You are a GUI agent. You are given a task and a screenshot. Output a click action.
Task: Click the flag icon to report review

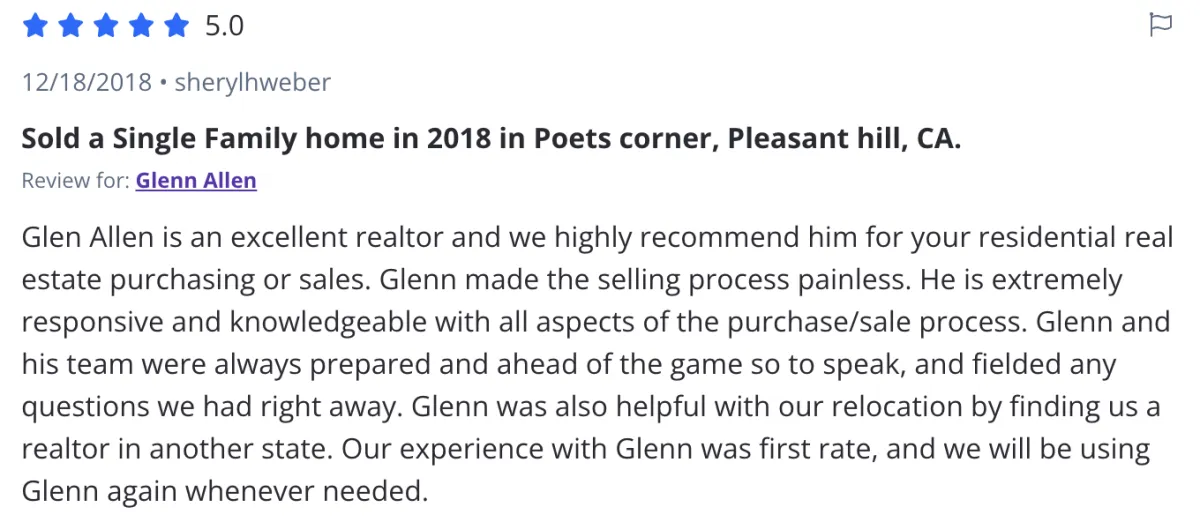click(1160, 26)
